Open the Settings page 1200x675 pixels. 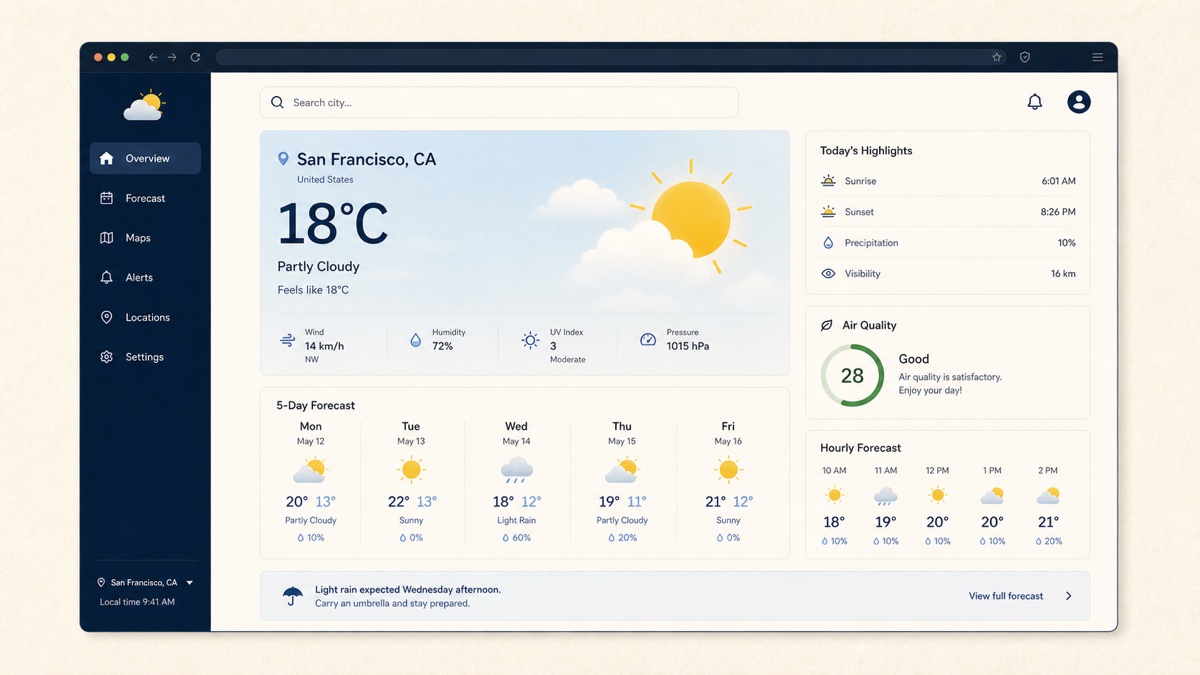(x=145, y=357)
